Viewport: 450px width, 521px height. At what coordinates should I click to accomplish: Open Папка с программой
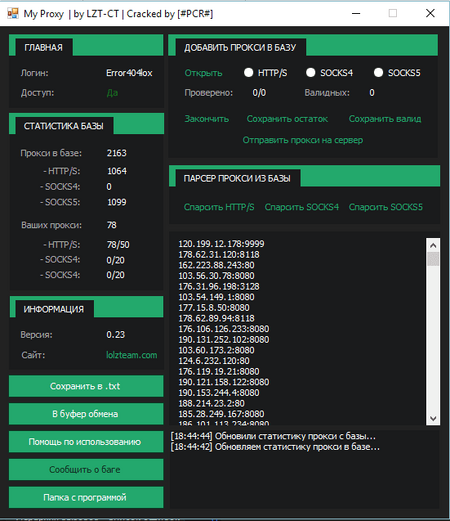[x=86, y=497]
